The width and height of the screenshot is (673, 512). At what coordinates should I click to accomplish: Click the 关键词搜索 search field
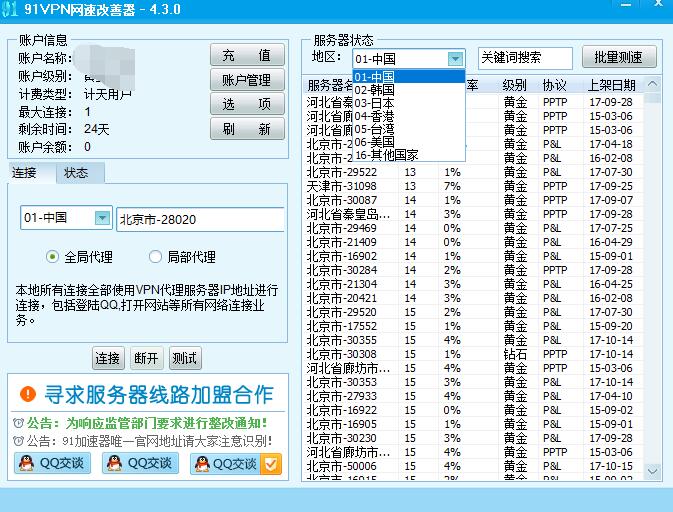coord(525,58)
